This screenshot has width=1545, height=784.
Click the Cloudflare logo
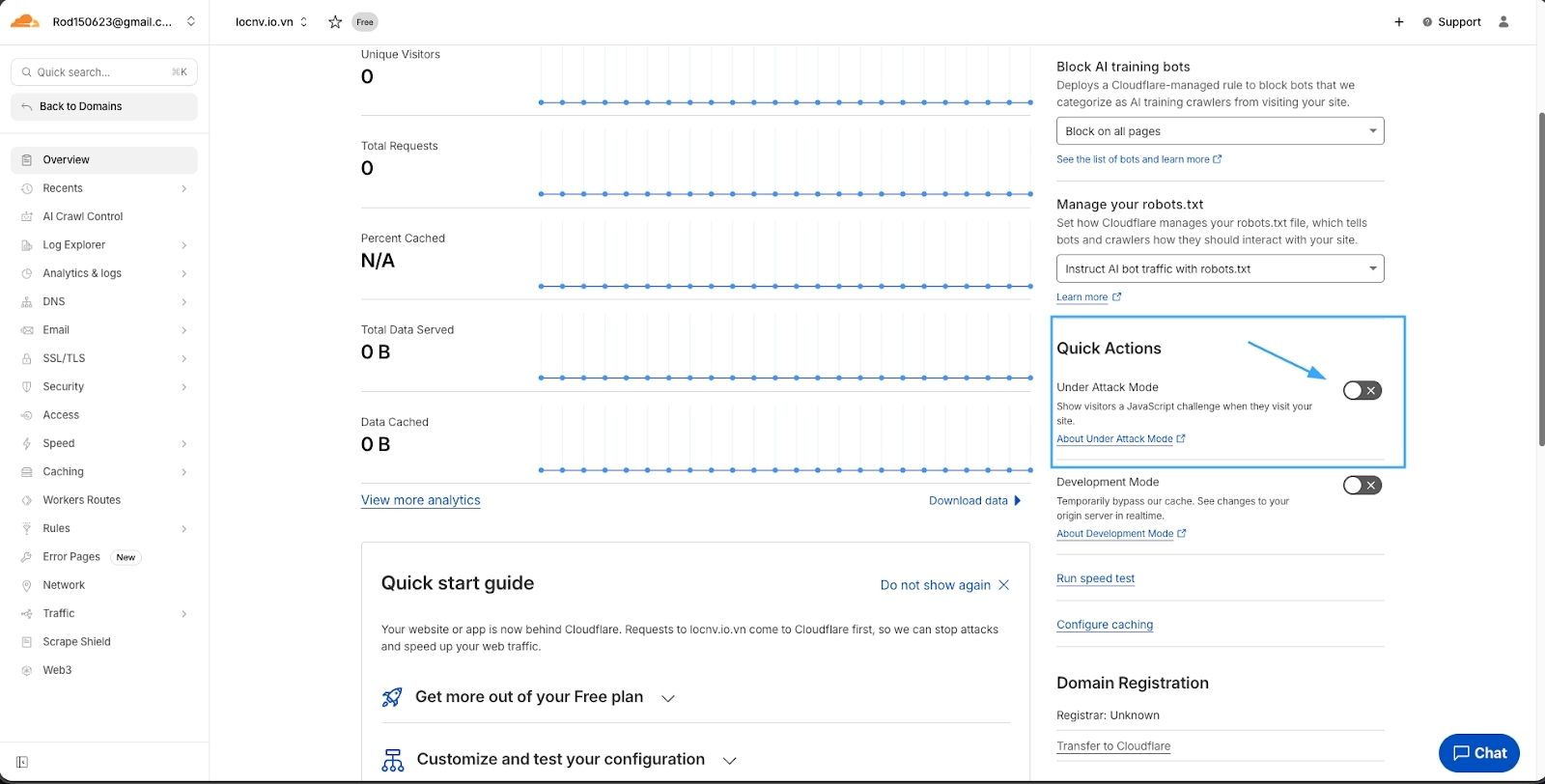[24, 20]
